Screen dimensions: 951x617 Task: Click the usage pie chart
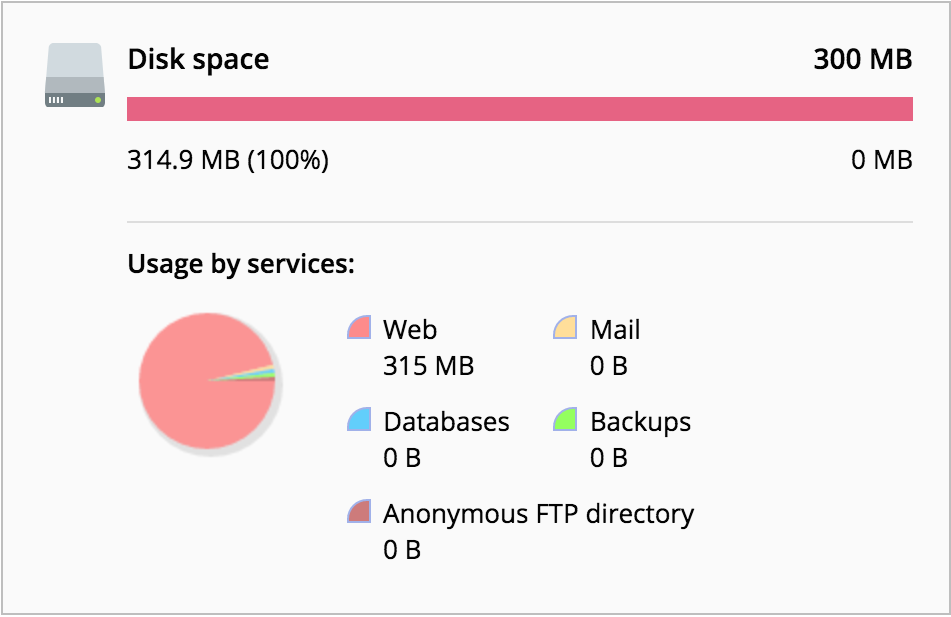(x=208, y=381)
